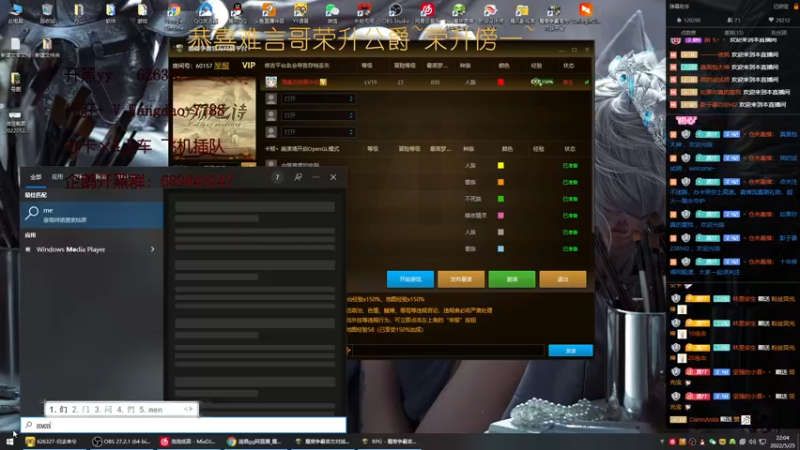Open the Recycle Bin desktop icon

[x=47, y=13]
